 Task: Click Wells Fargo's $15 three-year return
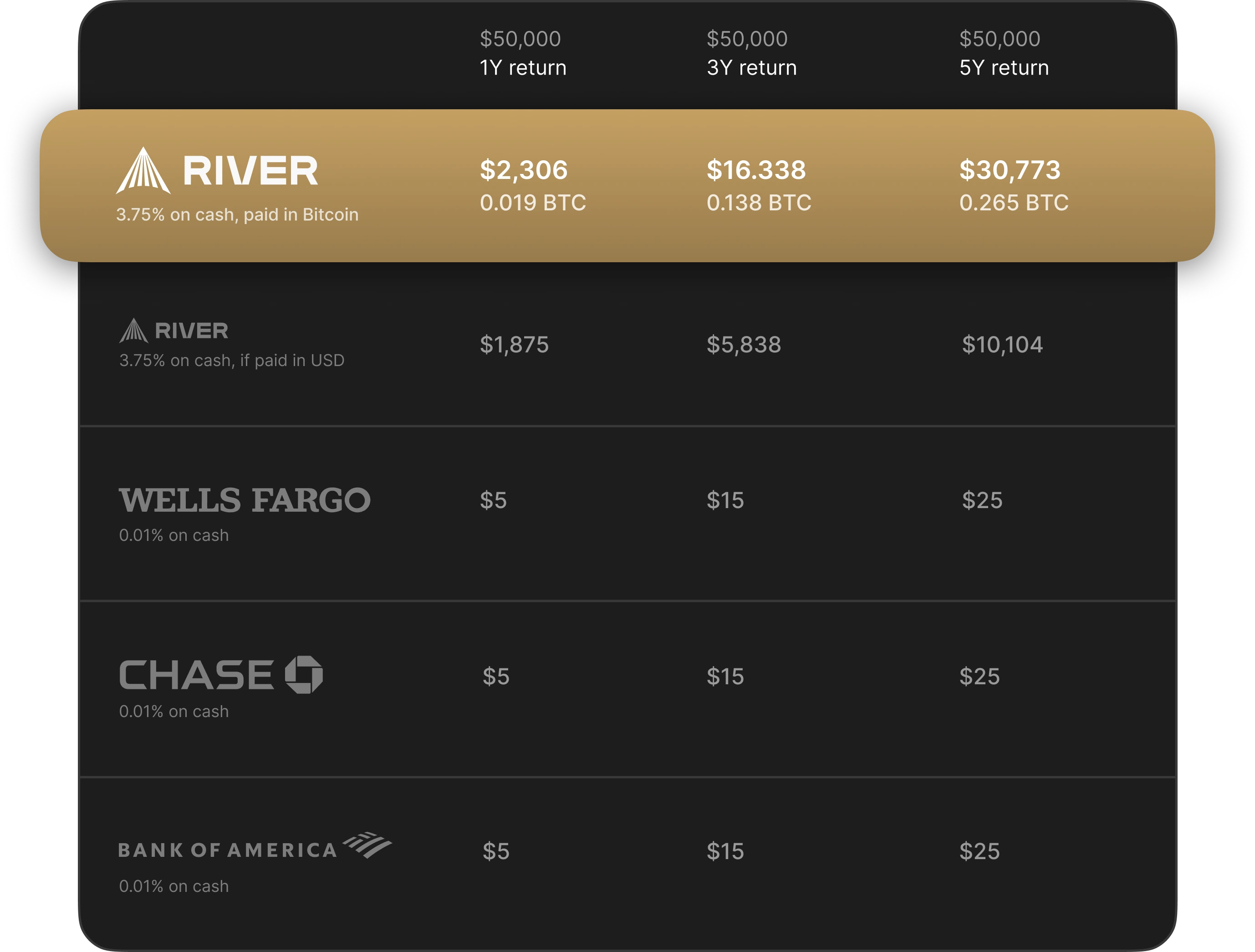725,500
